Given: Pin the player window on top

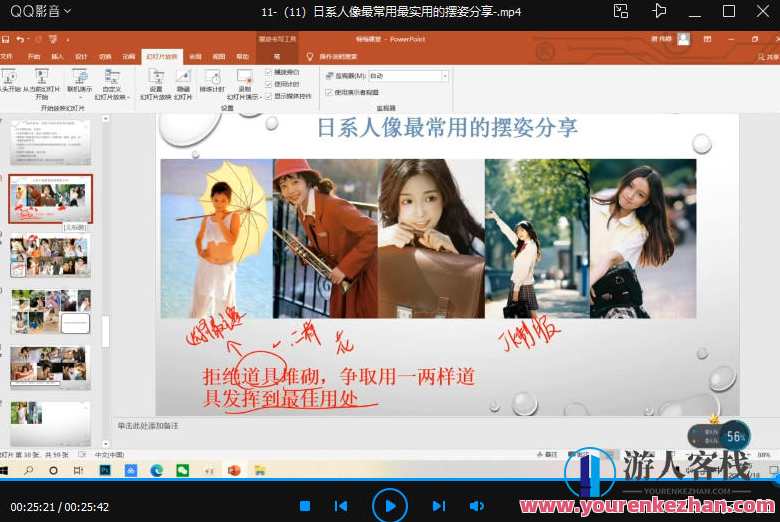Looking at the screenshot, I should coord(658,11).
